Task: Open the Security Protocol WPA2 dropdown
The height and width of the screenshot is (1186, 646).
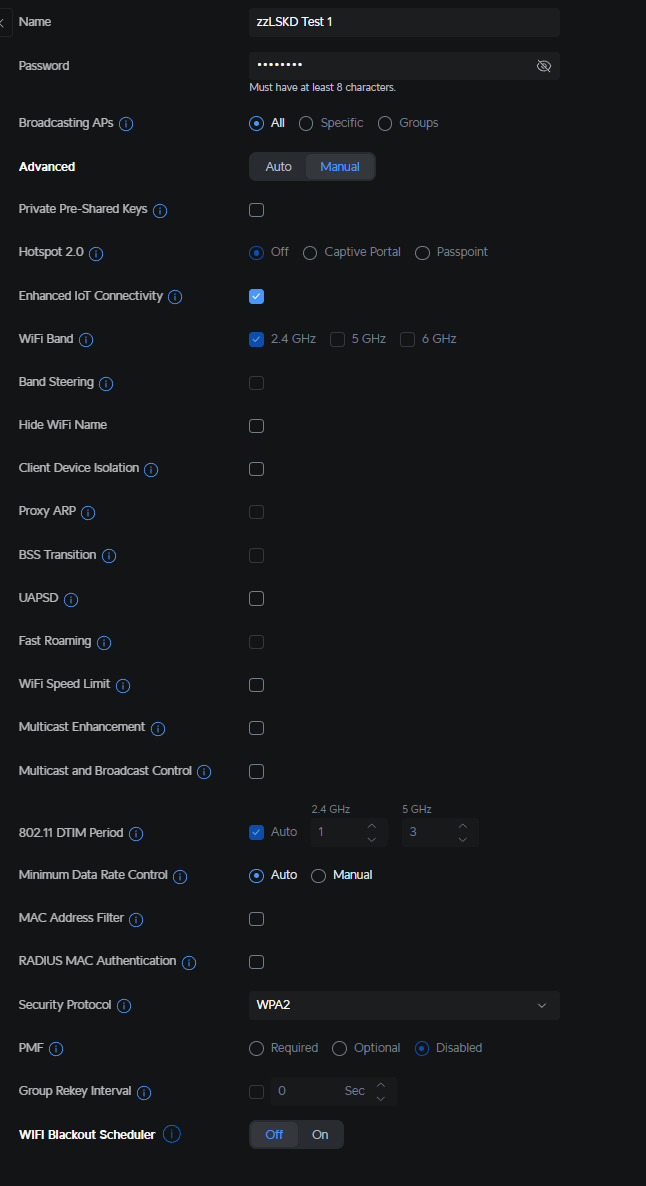Action: (404, 1005)
